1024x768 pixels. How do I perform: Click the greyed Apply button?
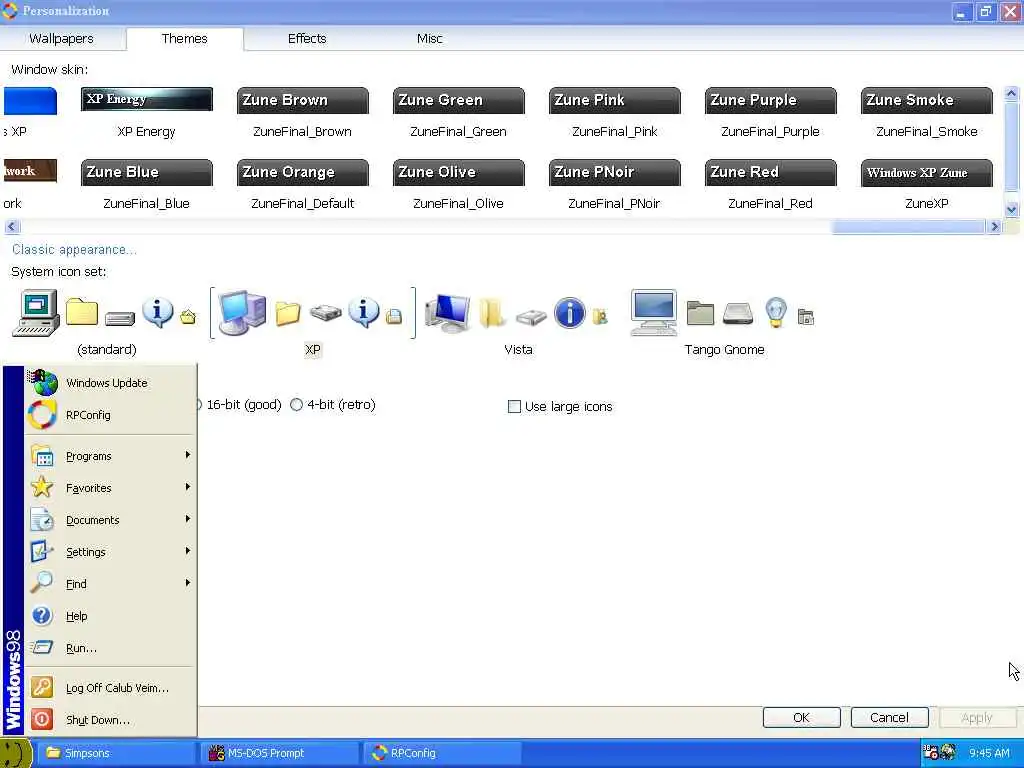[977, 718]
